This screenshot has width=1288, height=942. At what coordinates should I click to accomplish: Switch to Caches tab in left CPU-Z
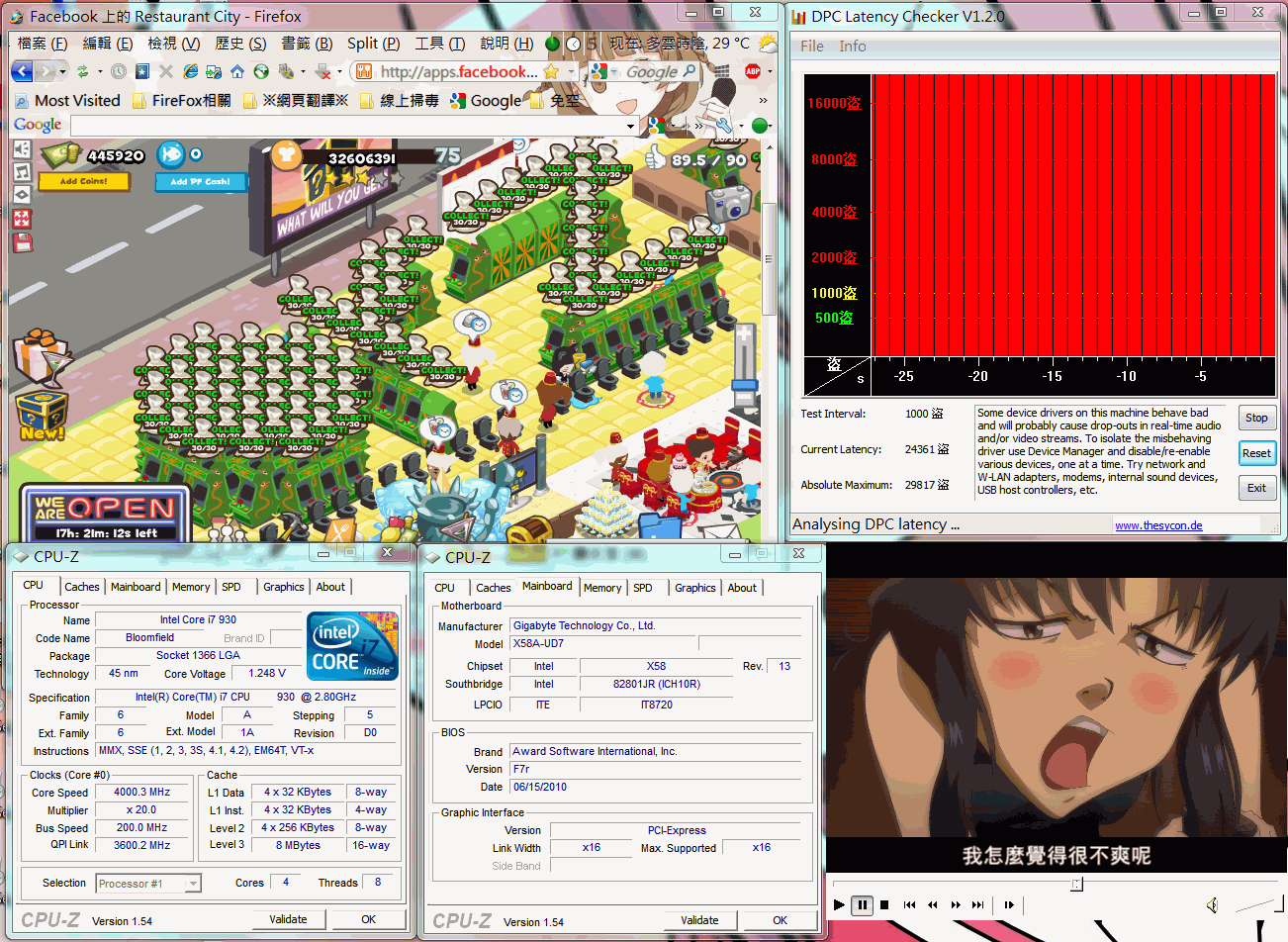pyautogui.click(x=82, y=587)
